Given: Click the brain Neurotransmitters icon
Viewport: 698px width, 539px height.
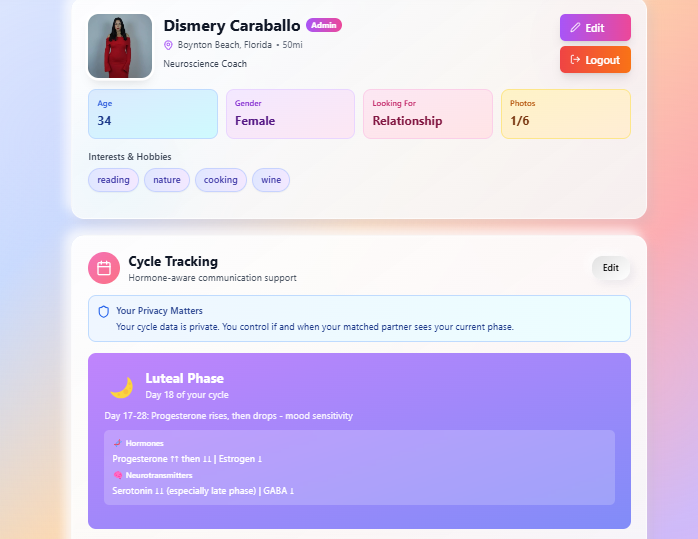Looking at the screenshot, I should (117, 475).
